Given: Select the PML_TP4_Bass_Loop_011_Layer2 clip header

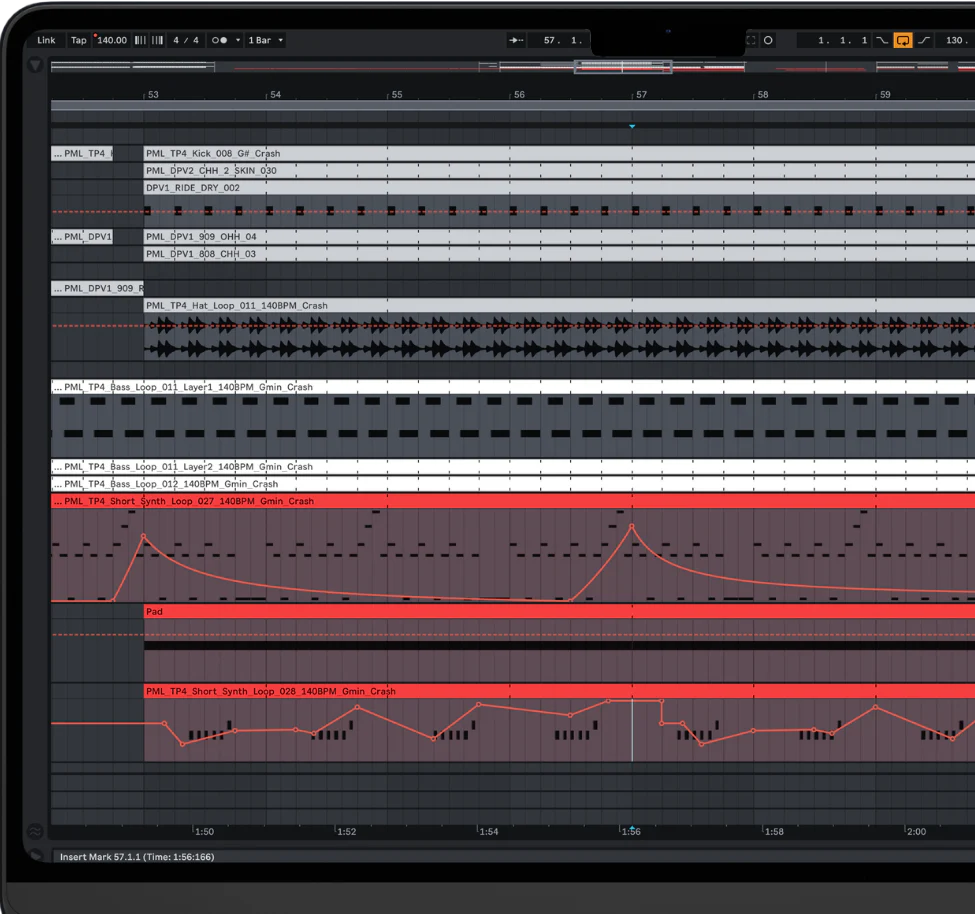Looking at the screenshot, I should (513, 466).
